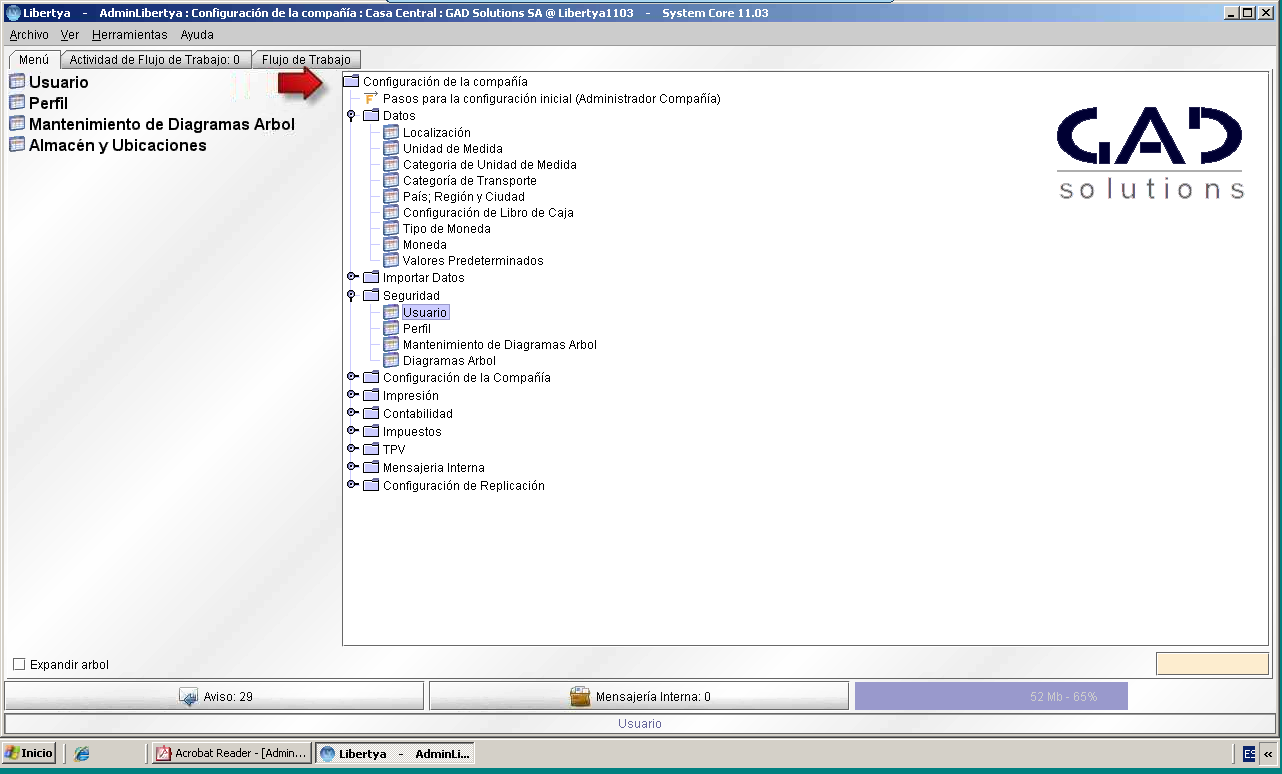Open the Ver menu

(70, 34)
